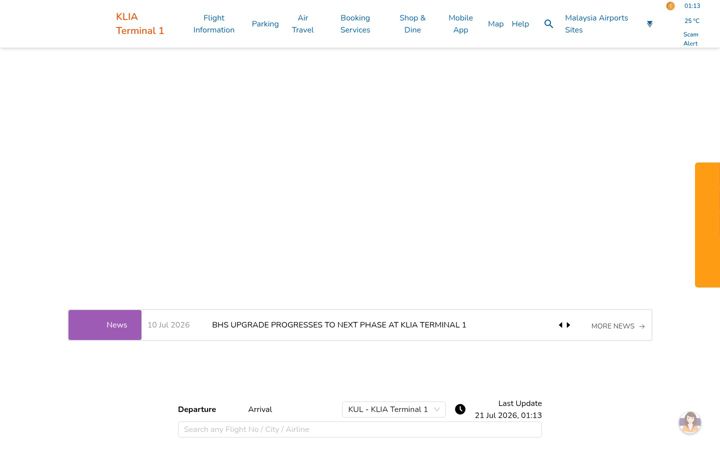Click the Last Update timestamp text
The width and height of the screenshot is (720, 450).
coord(508,410)
